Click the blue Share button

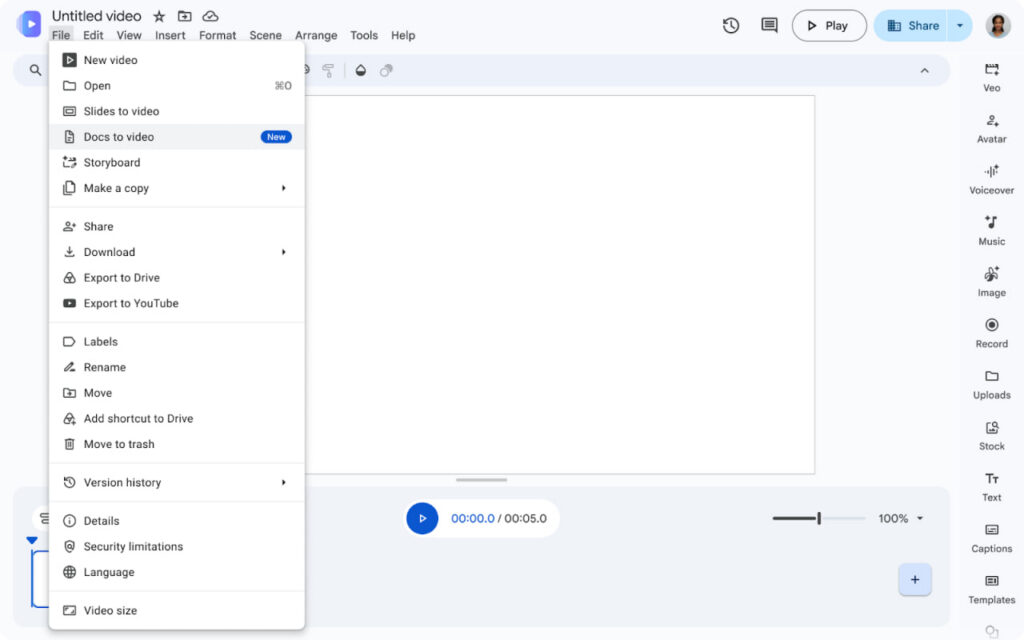coord(912,25)
